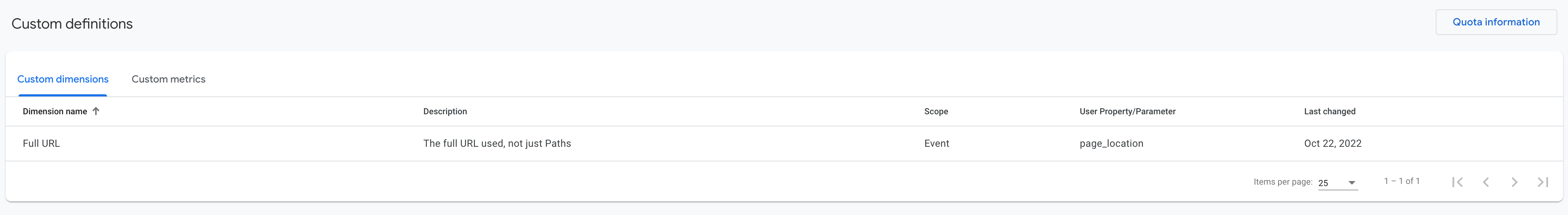Toggle sort order on Dimension name column
Image resolution: width=1568 pixels, height=215 pixels.
tap(60, 111)
